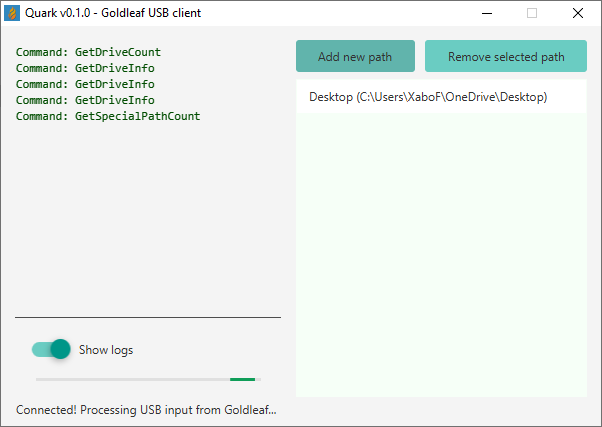This screenshot has width=602, height=427.
Task: Minimize the Quark window
Action: (x=487, y=13)
